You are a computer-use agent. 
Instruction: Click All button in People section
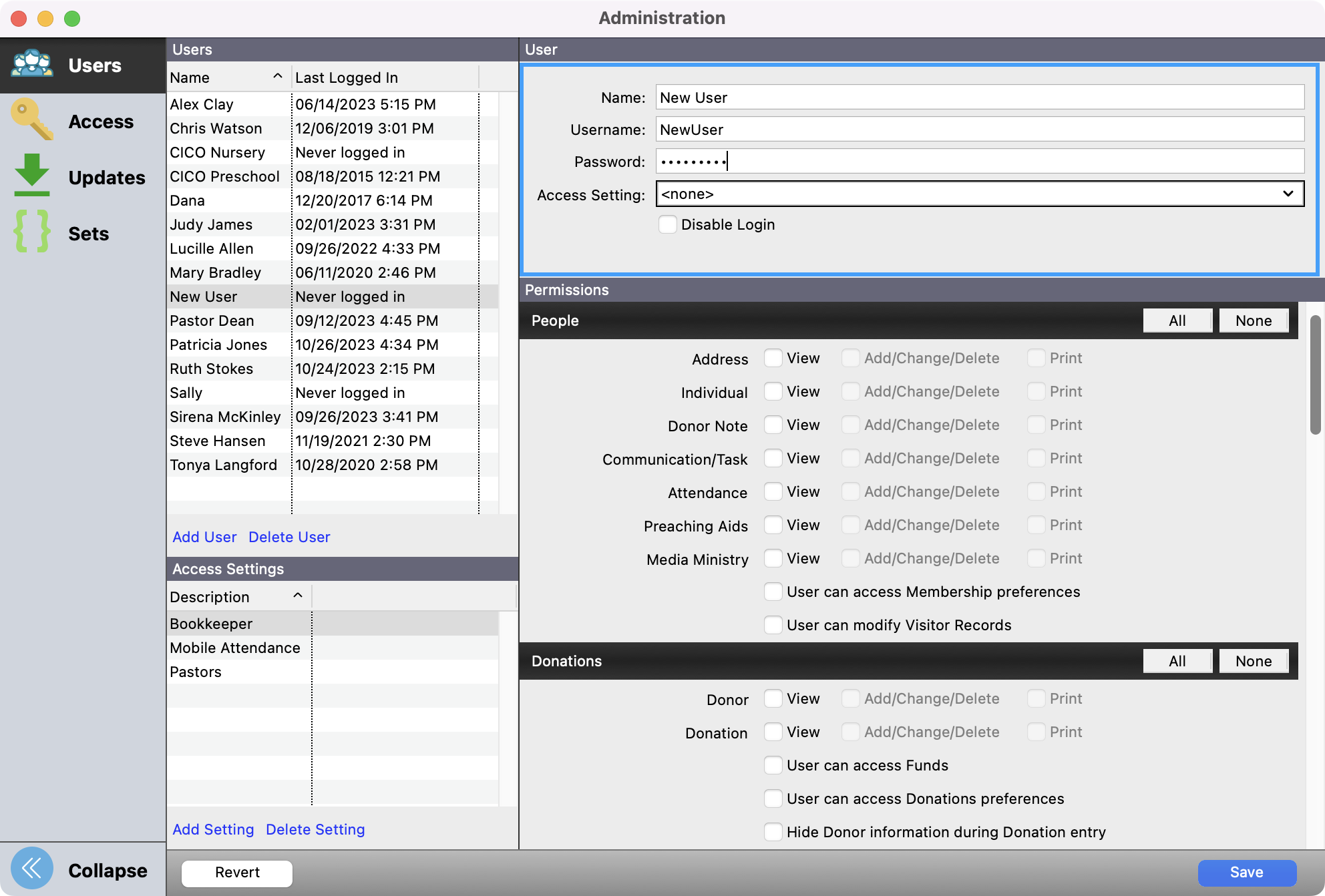pyautogui.click(x=1177, y=320)
